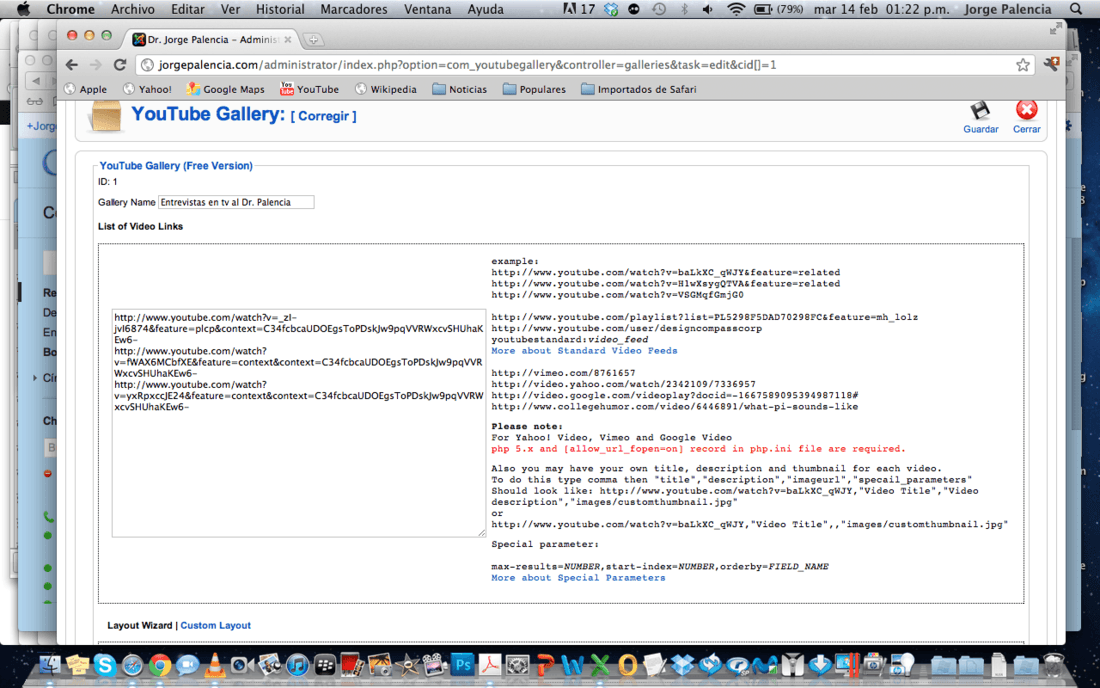Click the battery status in menu bar
The height and width of the screenshot is (688, 1100).
[x=777, y=9]
